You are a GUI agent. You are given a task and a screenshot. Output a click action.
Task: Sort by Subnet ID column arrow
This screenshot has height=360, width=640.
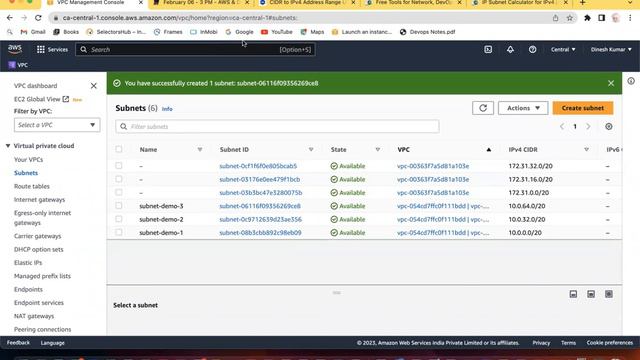[311, 150]
